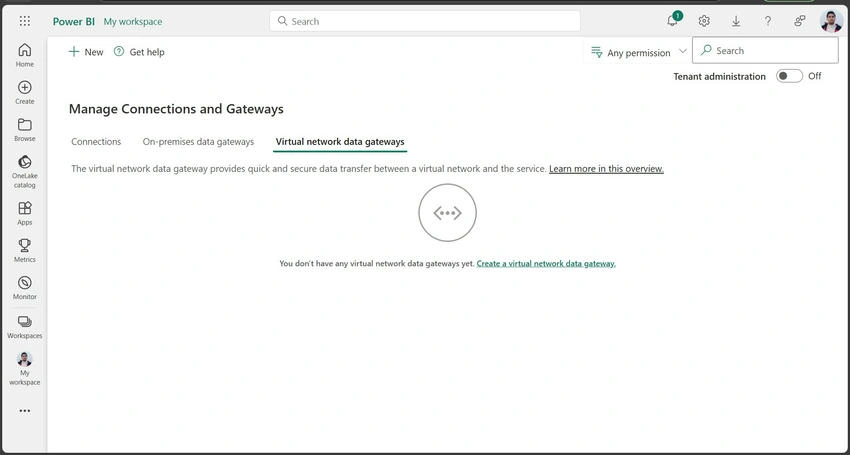
Task: Open the app launcher grid icon
Action: pyautogui.click(x=25, y=21)
